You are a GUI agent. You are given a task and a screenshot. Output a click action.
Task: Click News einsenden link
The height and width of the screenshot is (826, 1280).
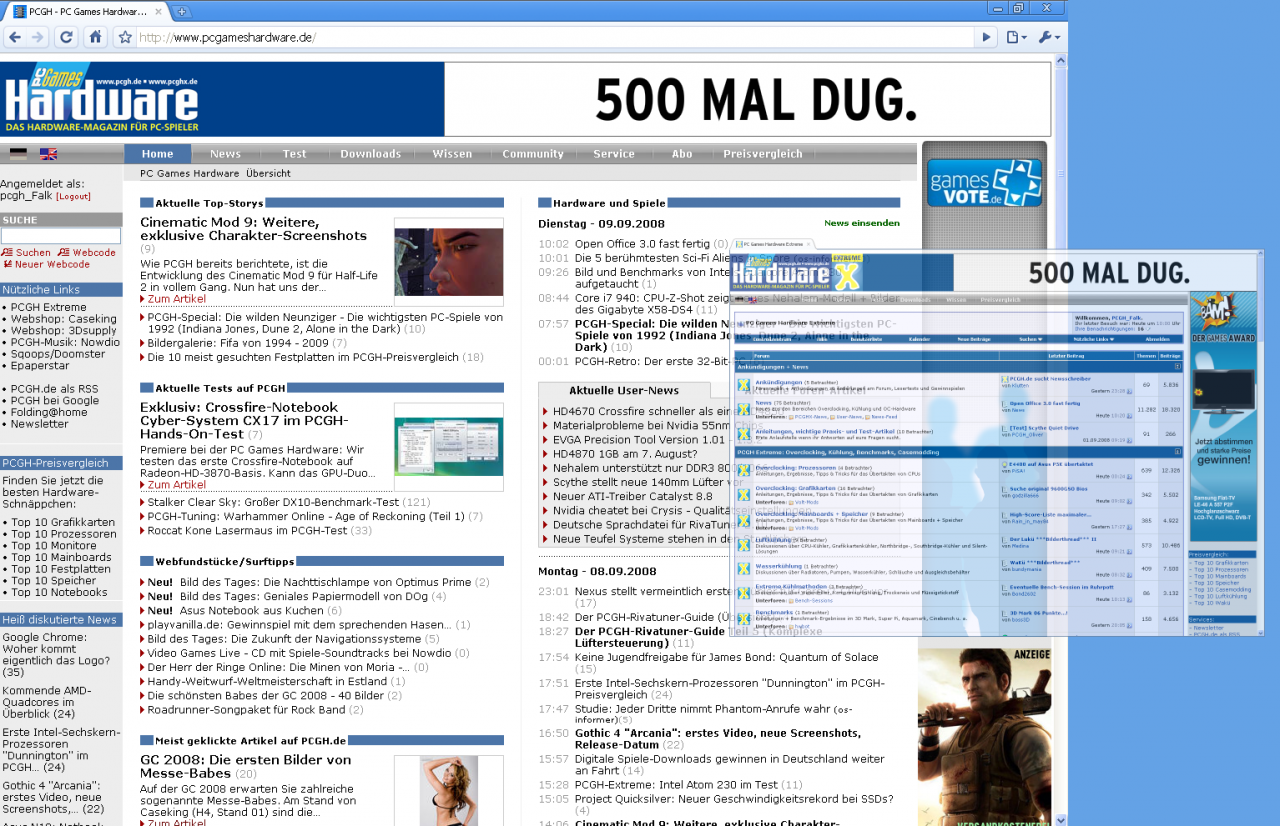click(862, 223)
